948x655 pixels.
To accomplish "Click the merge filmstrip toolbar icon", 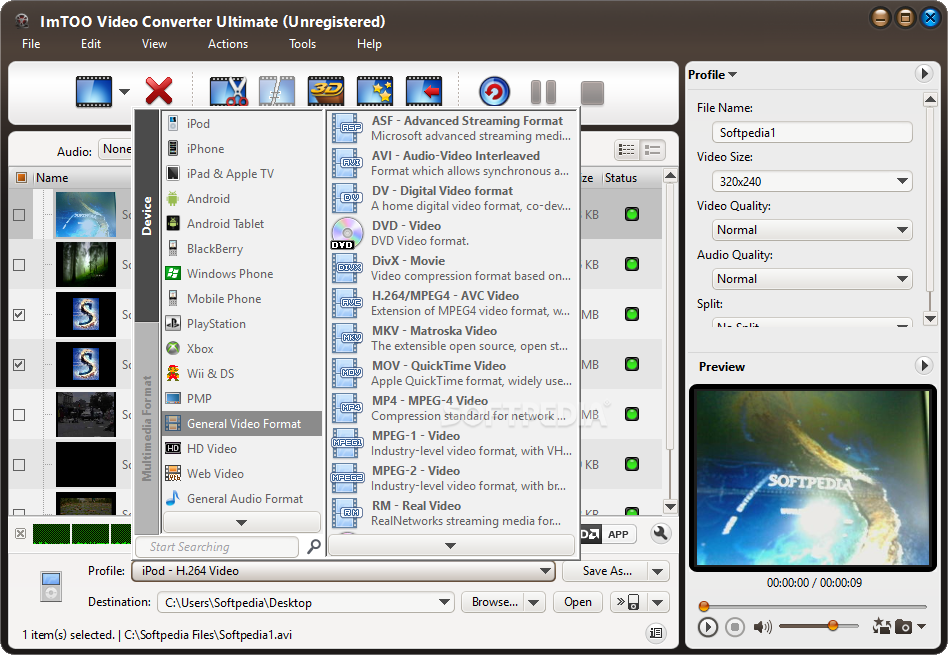I will [277, 92].
